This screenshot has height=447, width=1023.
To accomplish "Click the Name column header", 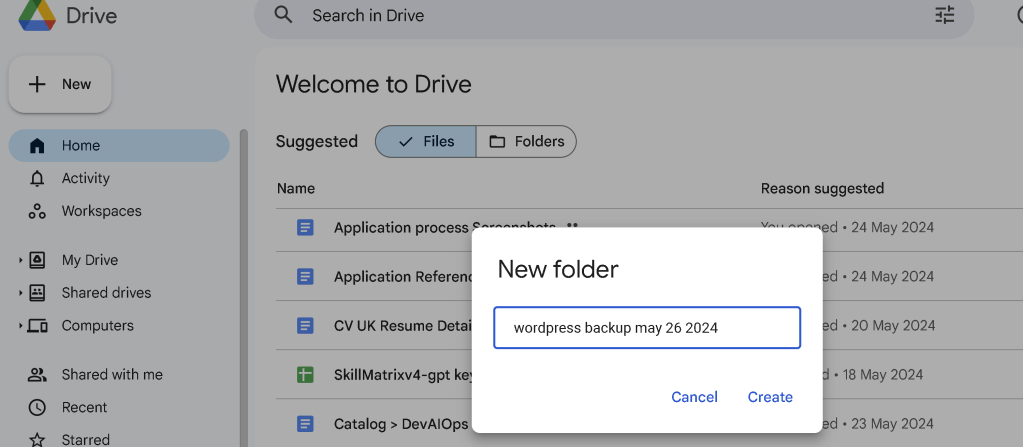I will coord(296,189).
